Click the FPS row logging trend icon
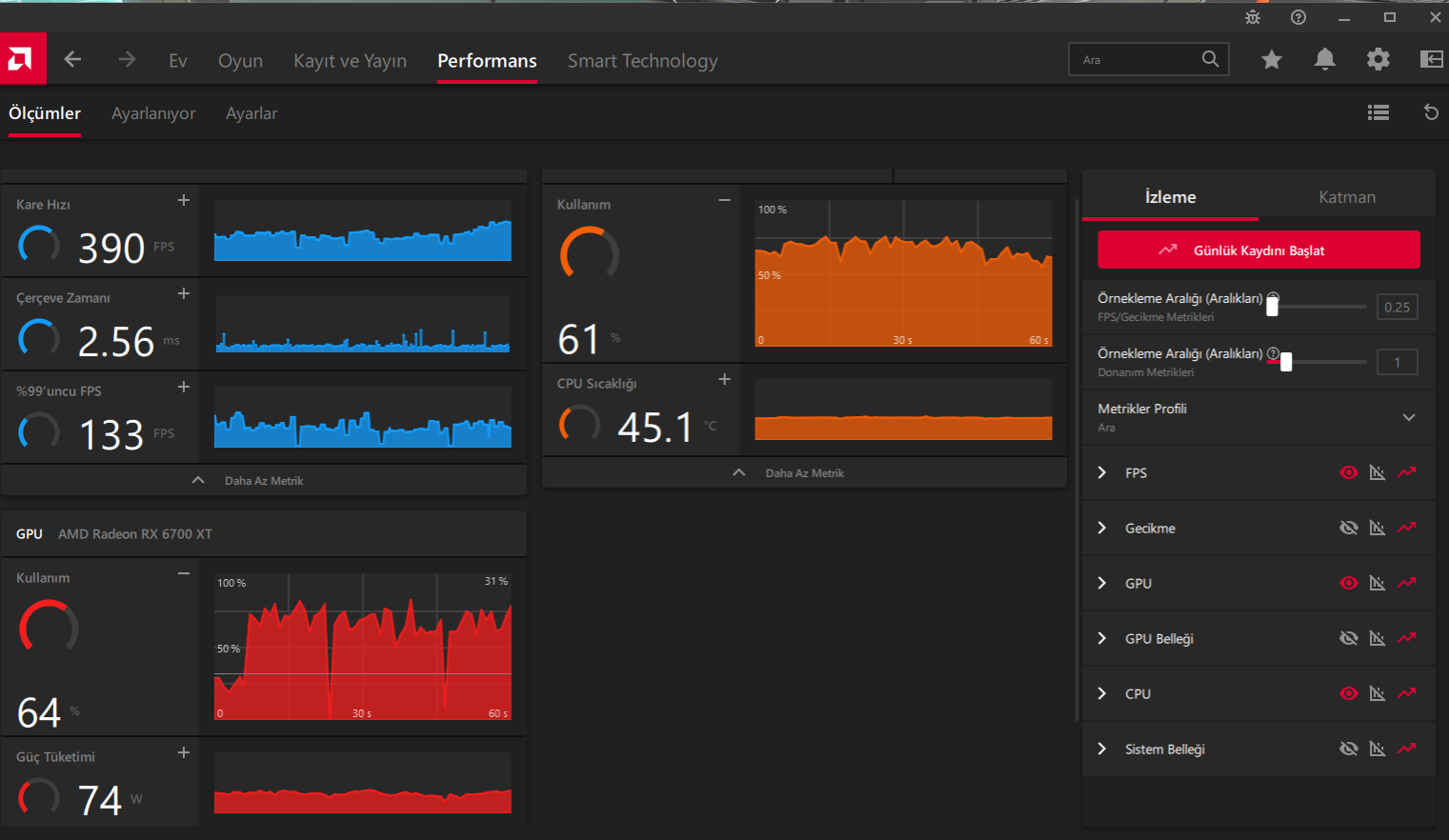This screenshot has height=840, width=1449. (1407, 472)
